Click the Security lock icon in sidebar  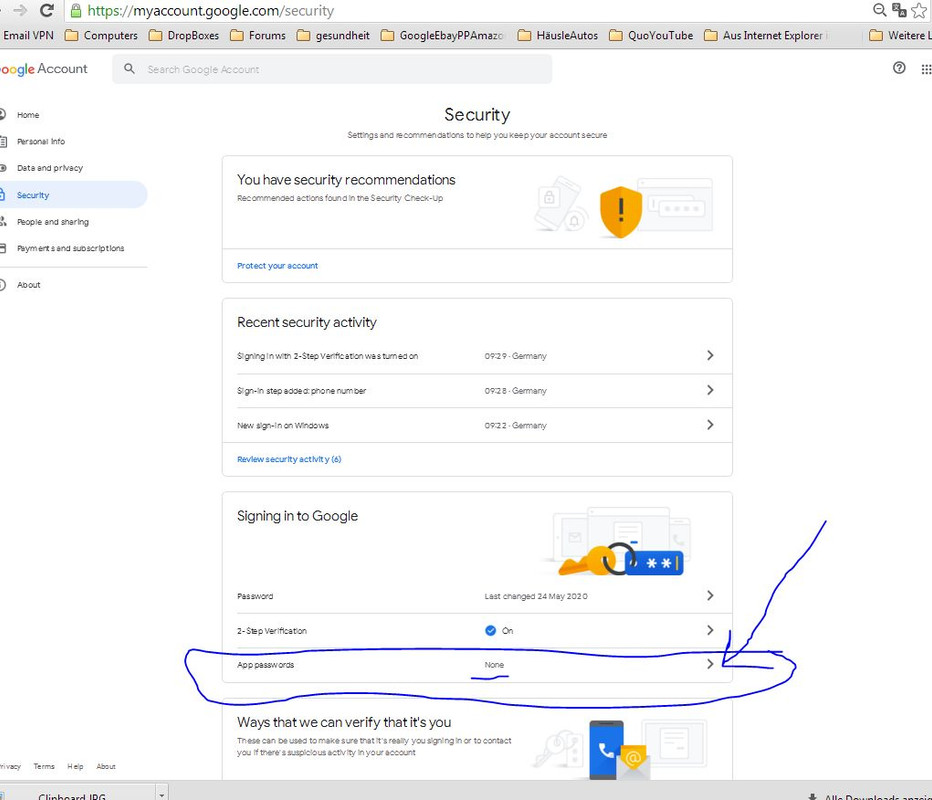coord(2,194)
